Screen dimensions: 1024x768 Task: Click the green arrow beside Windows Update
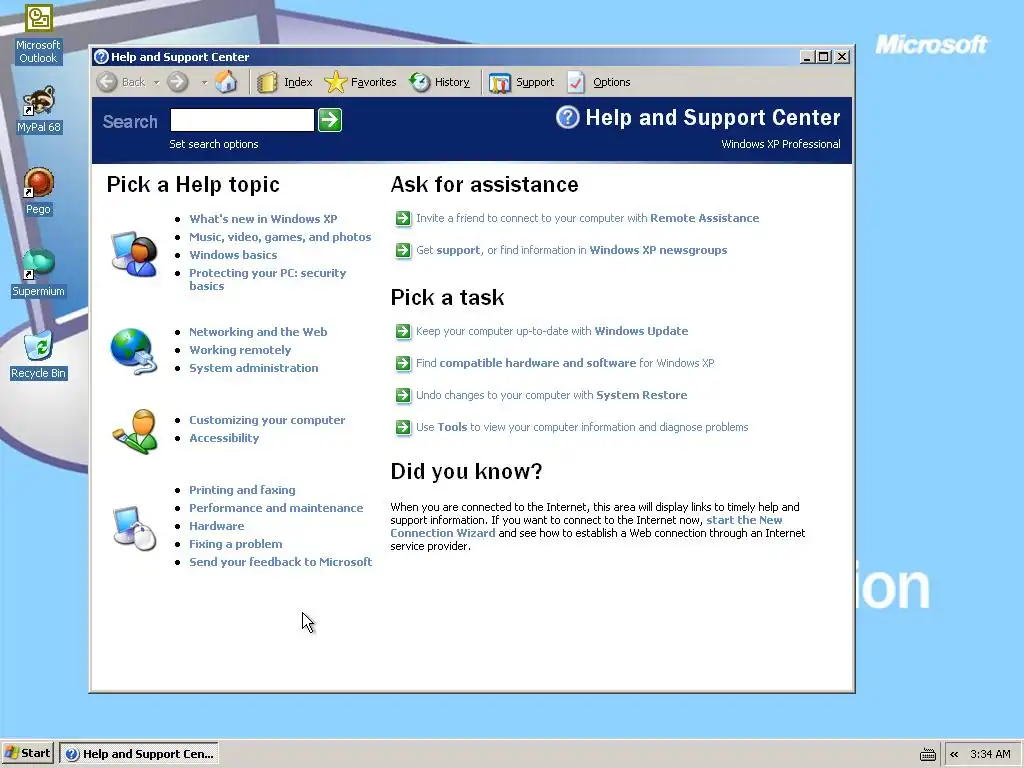point(404,331)
